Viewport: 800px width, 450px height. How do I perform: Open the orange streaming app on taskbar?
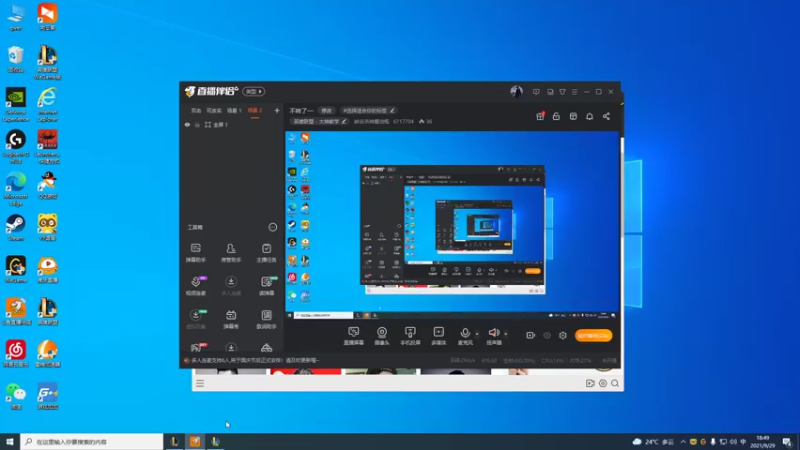point(195,441)
